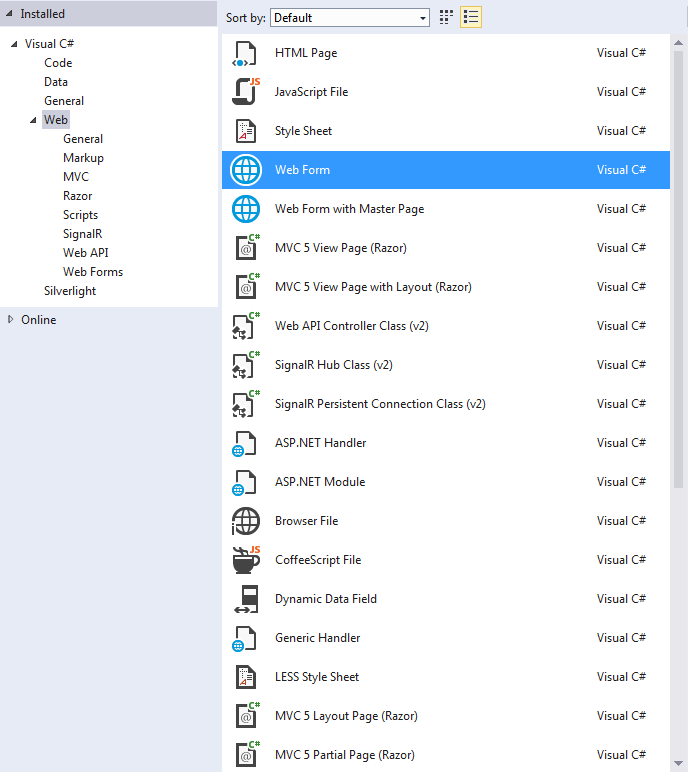
Task: Select the Scripts category
Action: [x=80, y=215]
